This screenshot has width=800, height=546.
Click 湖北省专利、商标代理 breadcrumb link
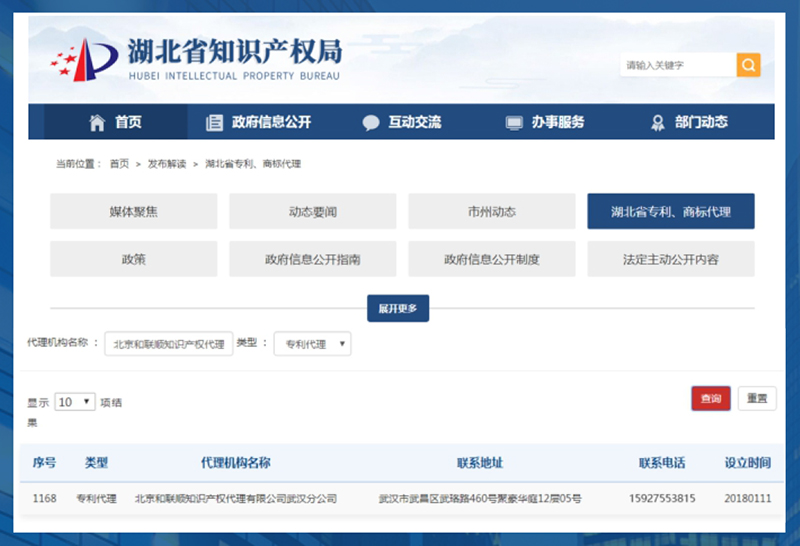[253, 164]
